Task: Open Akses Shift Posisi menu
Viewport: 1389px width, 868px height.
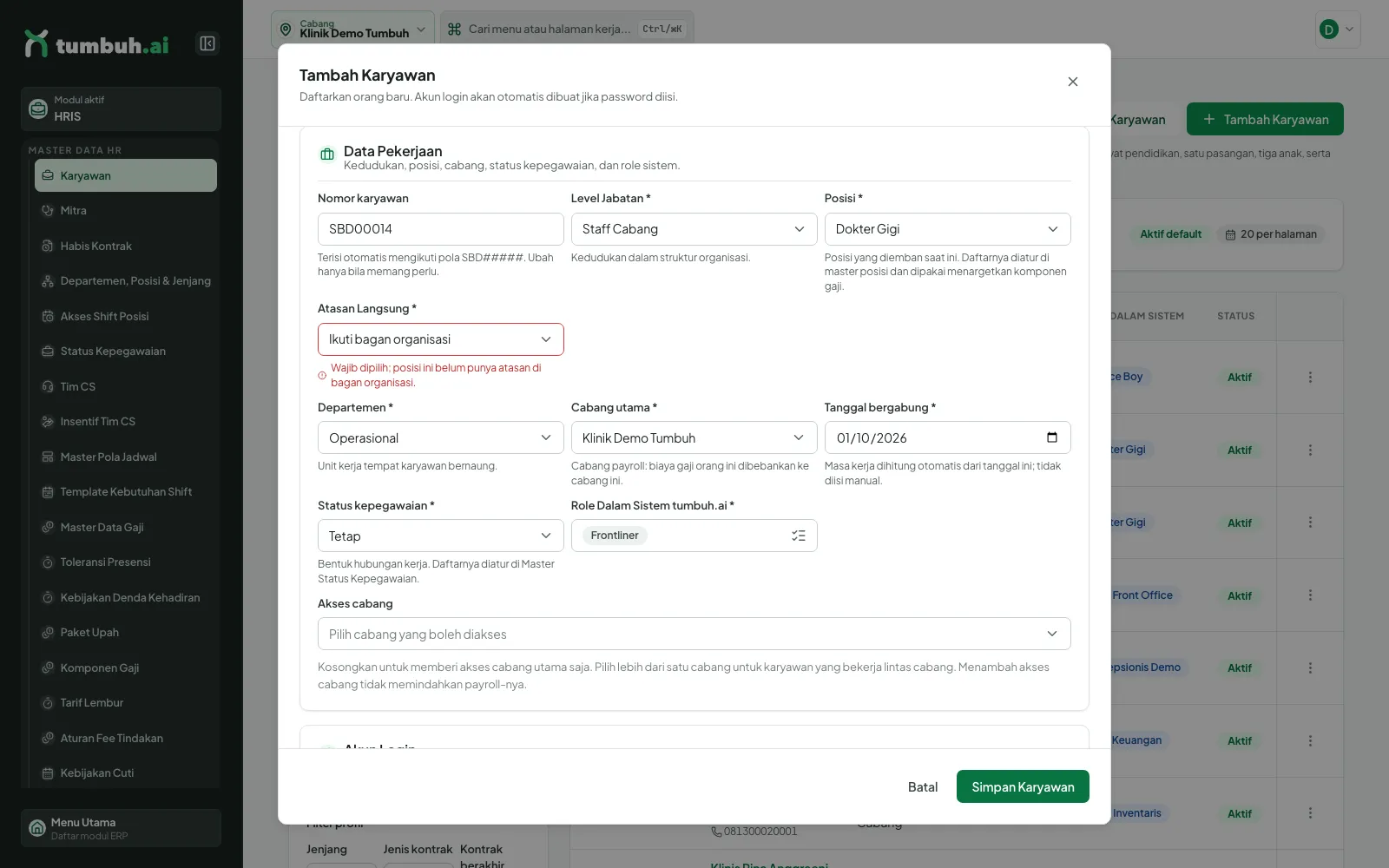Action: (x=126, y=316)
